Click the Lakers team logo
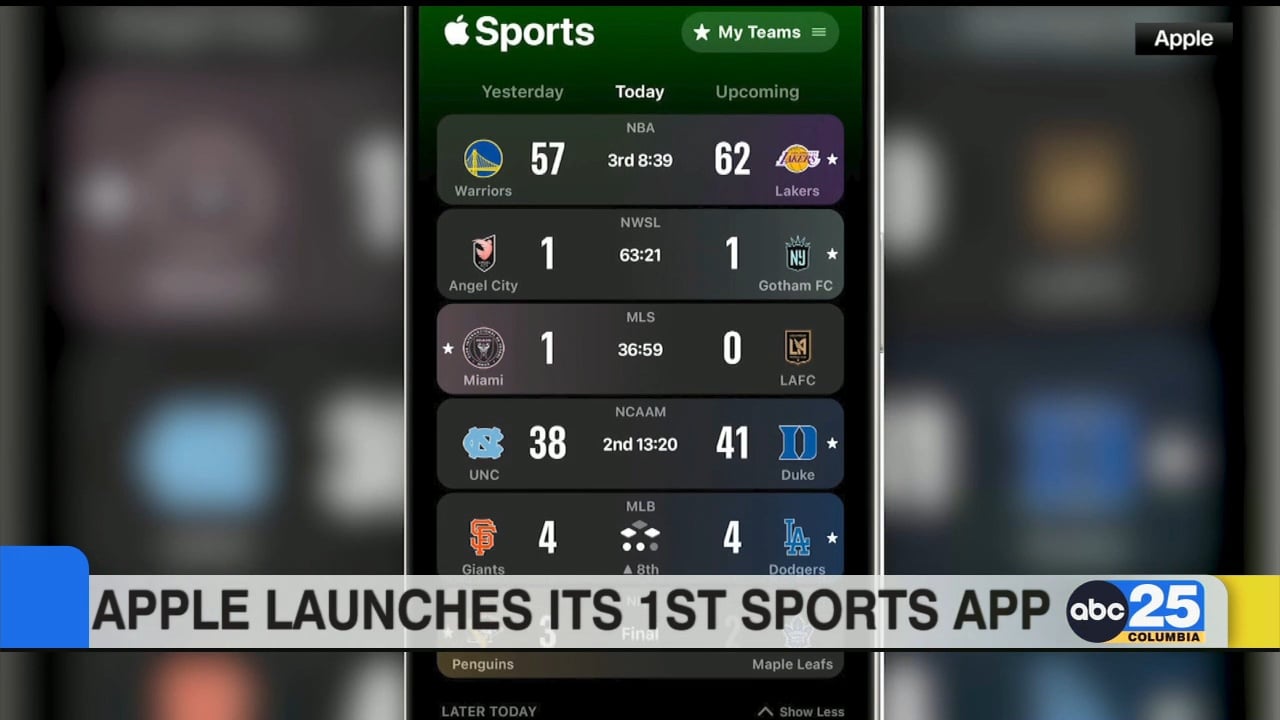 pos(798,158)
